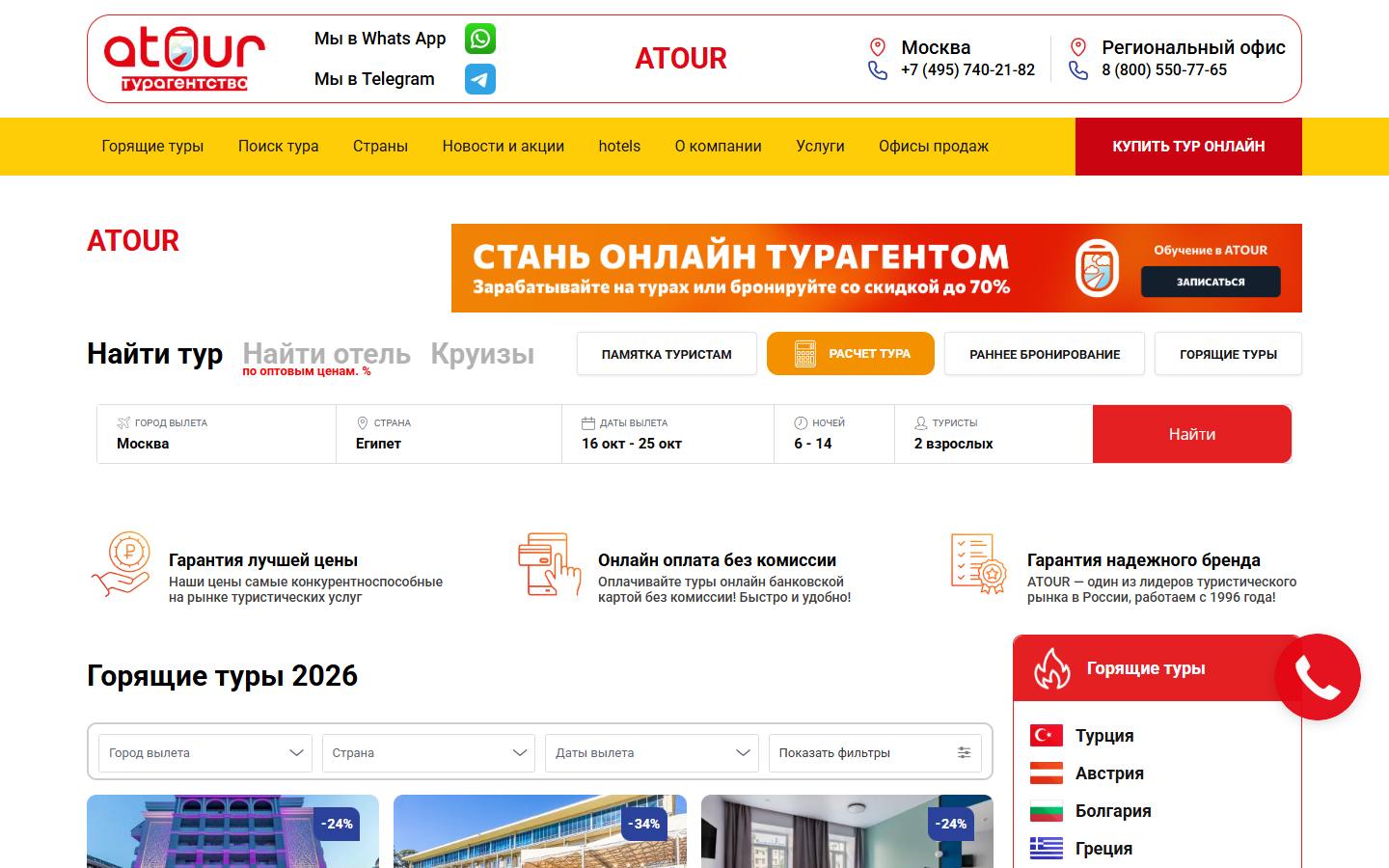Open the Поиск тура menu item
The width and height of the screenshot is (1389, 868).
click(x=278, y=147)
